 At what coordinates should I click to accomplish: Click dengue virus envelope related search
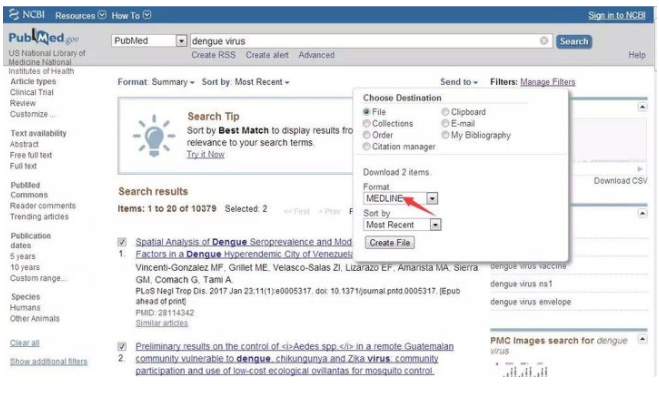click(530, 302)
